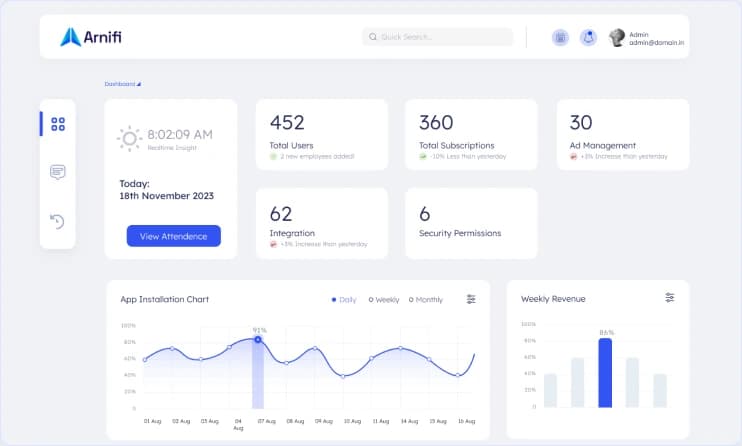
Task: Expand the Dashboard breadcrumb arrow
Action: (139, 84)
